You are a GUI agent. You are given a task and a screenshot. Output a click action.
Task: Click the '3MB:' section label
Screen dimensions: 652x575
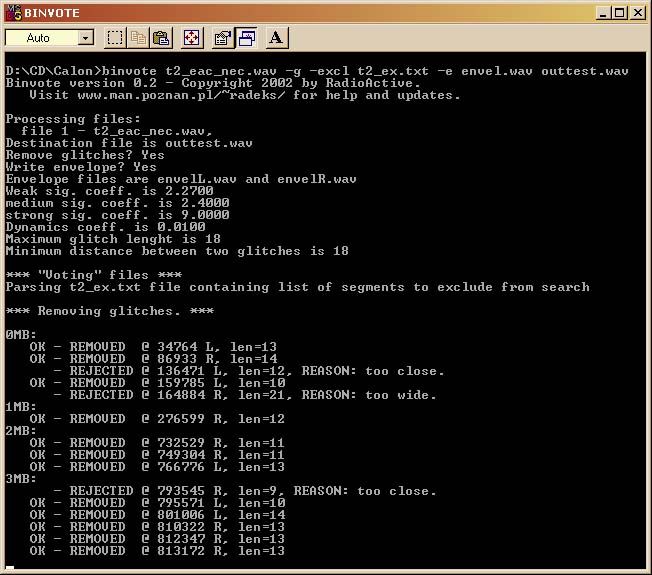(21, 479)
